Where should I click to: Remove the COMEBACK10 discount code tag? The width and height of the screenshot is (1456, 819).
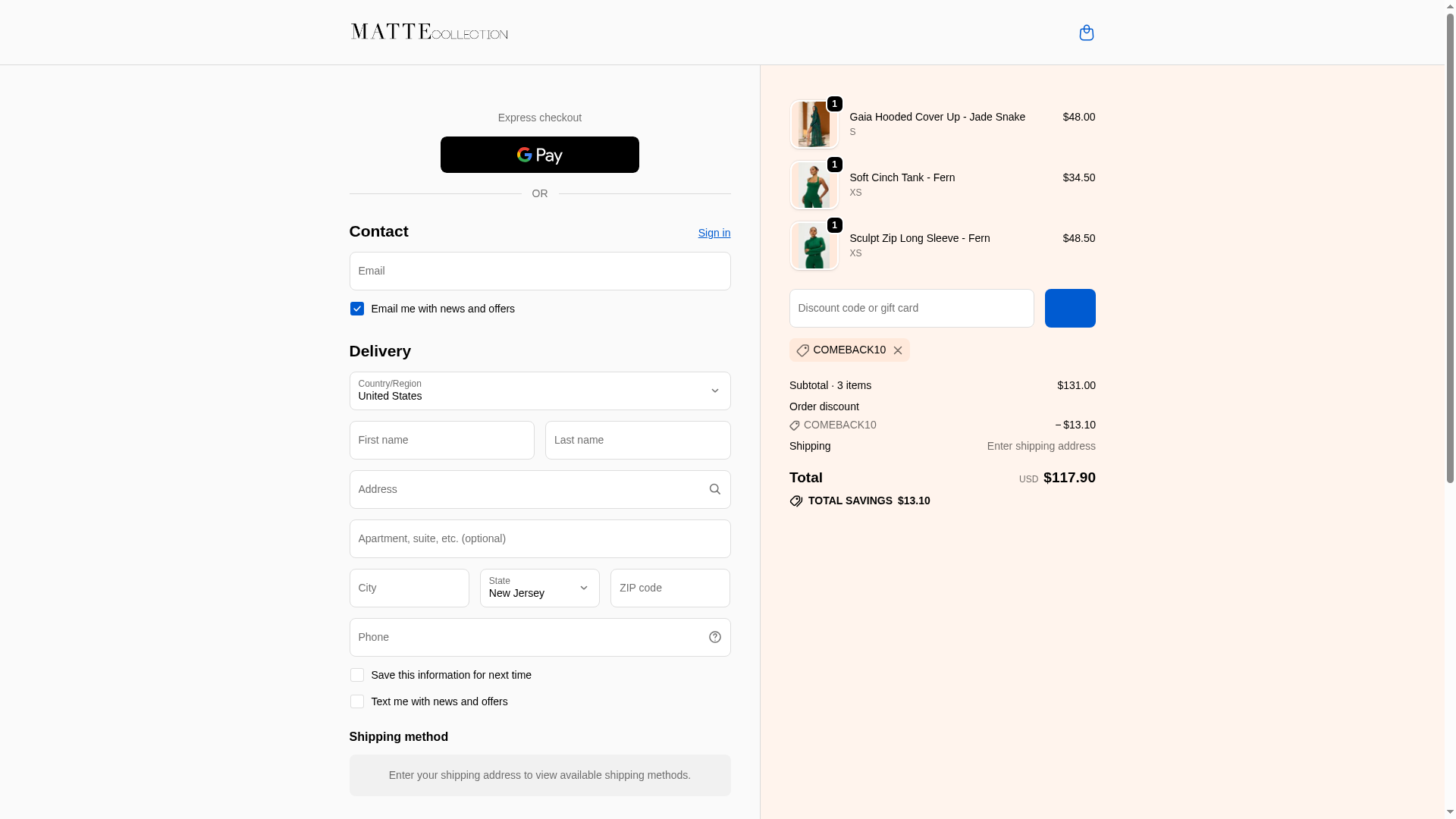[x=898, y=350]
